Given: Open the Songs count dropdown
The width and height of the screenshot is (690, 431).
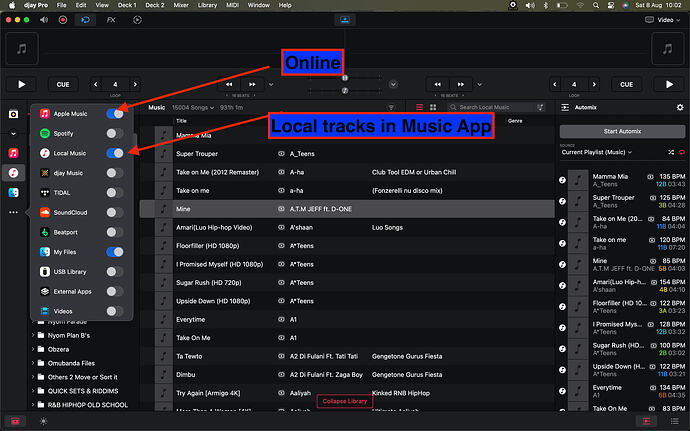Looking at the screenshot, I should click(x=193, y=107).
